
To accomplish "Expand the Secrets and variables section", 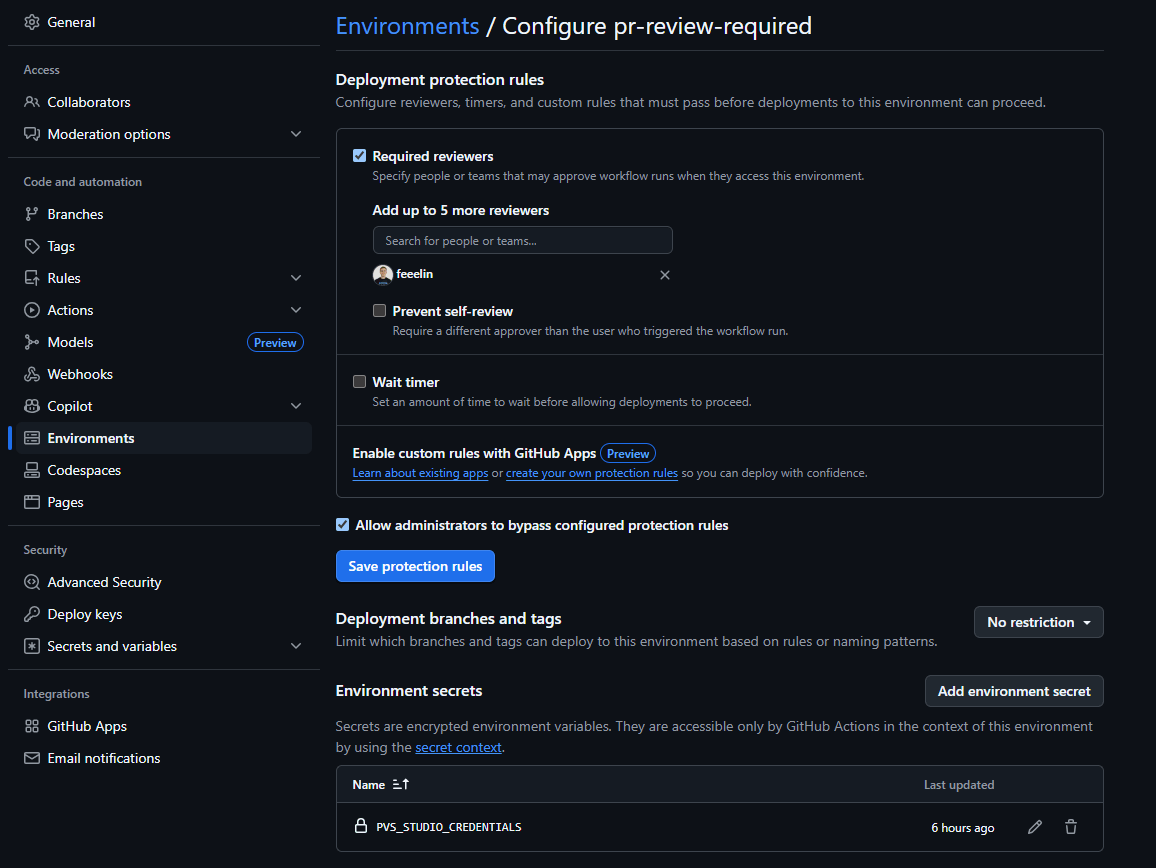I will pyautogui.click(x=296, y=646).
